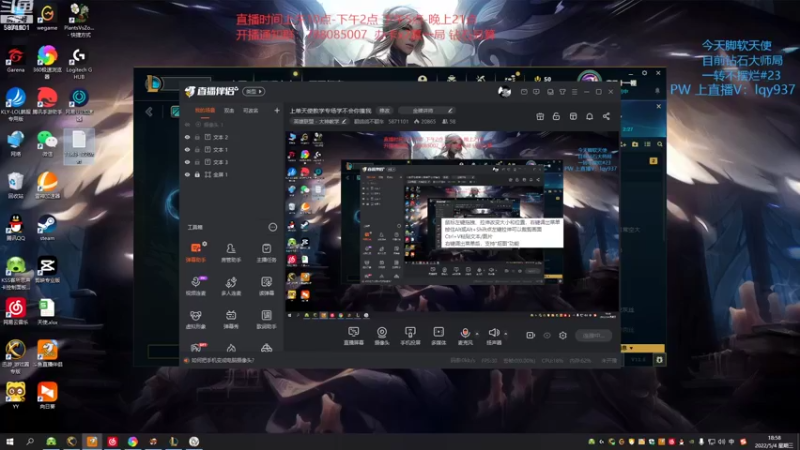The image size is (800, 450).
Task: Toggle visibility of the 摄像头 1 layer
Action: (x=187, y=124)
